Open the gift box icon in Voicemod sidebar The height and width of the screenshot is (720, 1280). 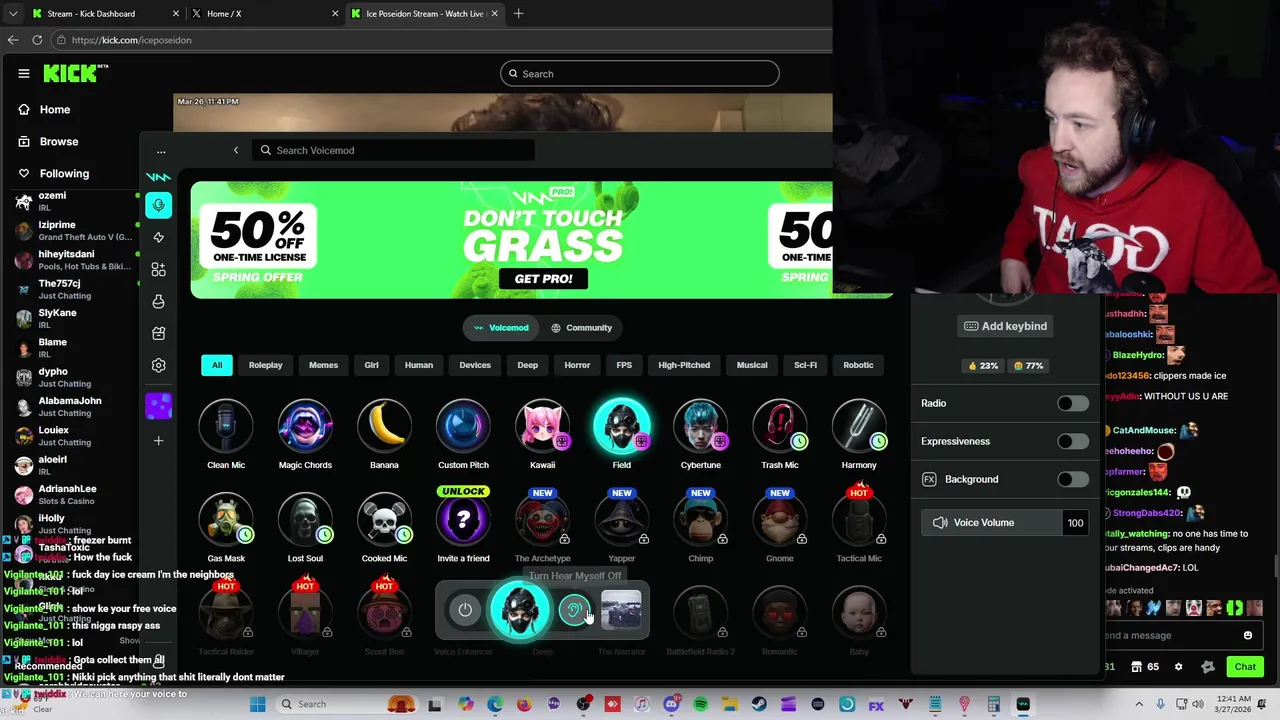158,333
